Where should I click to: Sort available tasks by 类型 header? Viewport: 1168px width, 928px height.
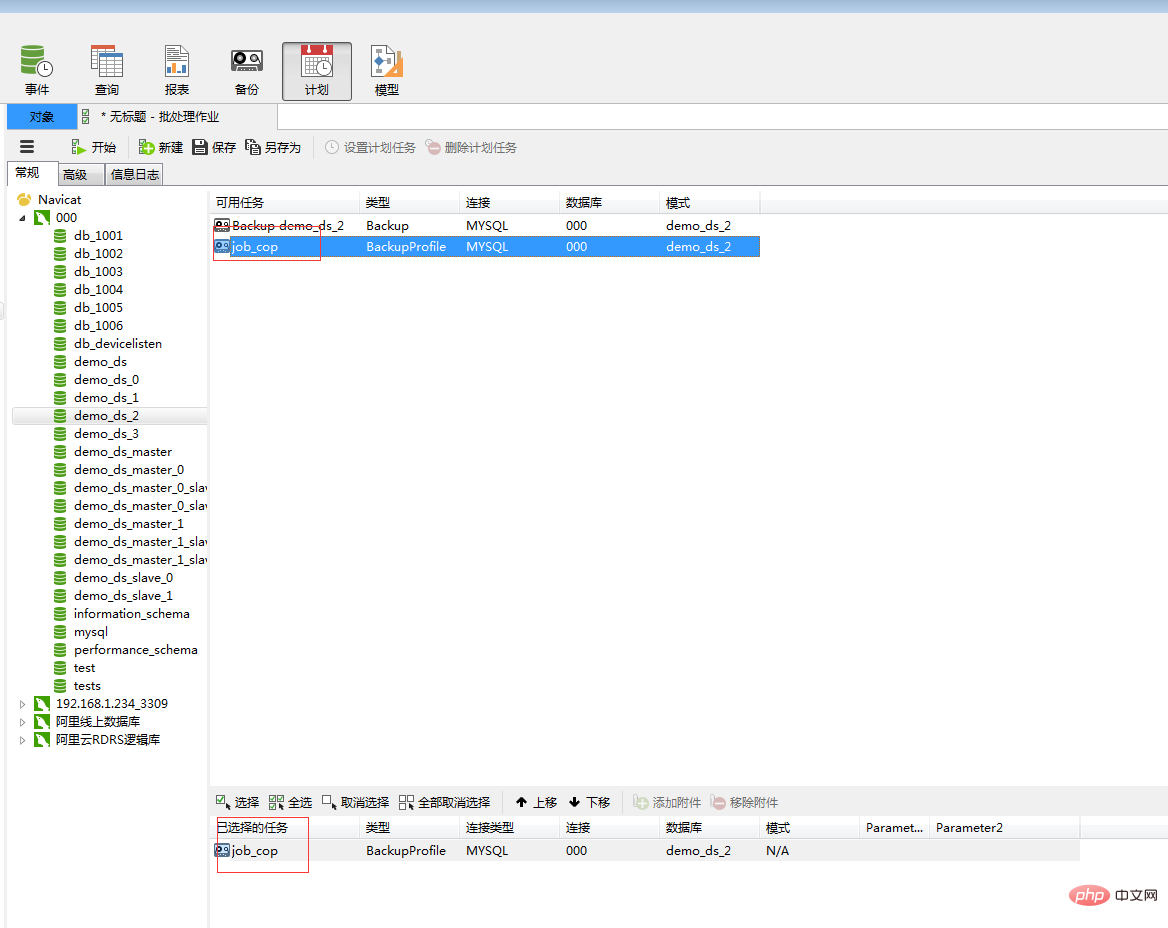tap(410, 203)
